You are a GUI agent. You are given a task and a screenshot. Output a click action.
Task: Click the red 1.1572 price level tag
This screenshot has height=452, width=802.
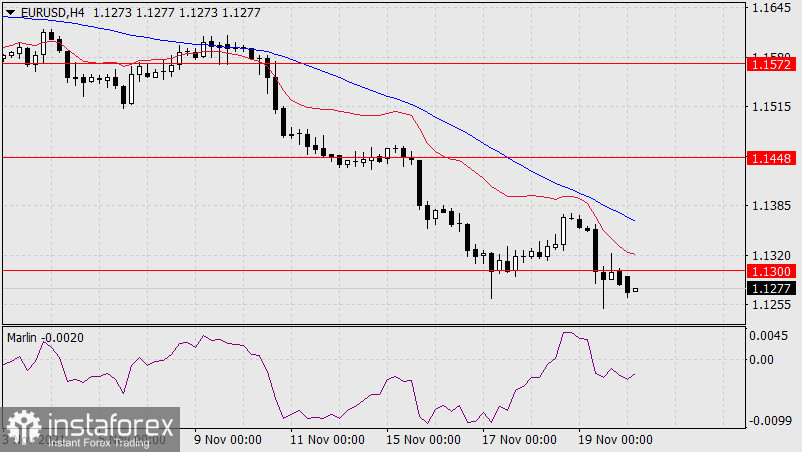pyautogui.click(x=770, y=63)
